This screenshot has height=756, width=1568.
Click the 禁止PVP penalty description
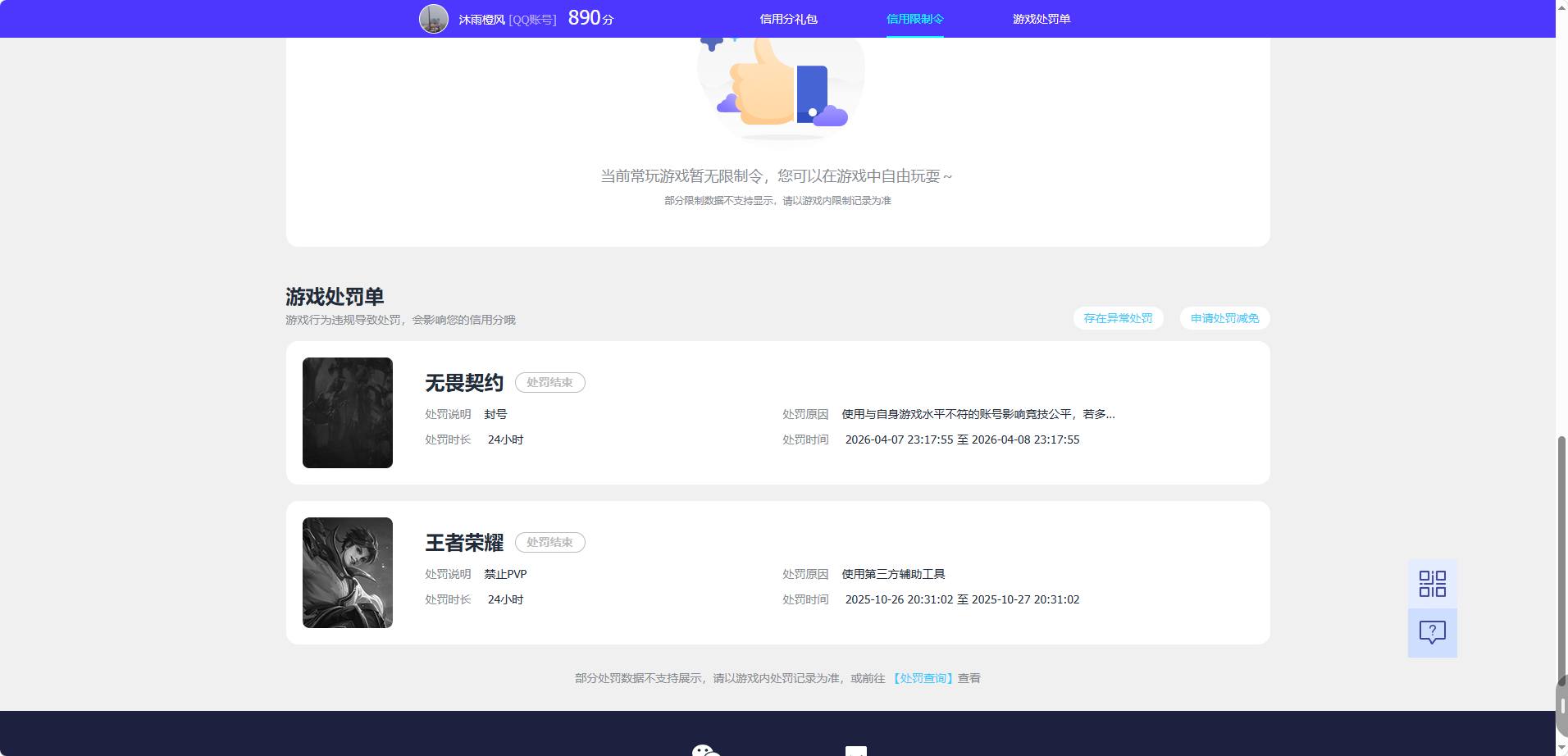click(505, 574)
